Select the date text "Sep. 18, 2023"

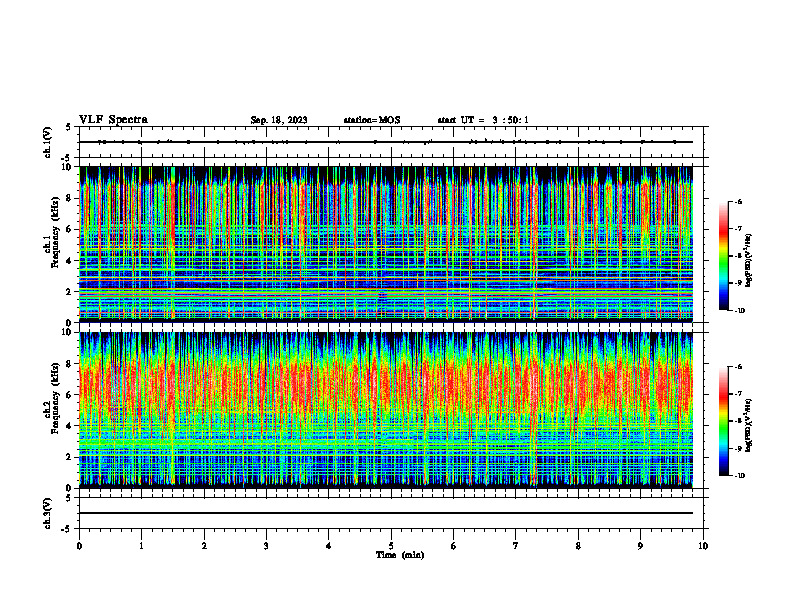[279, 120]
